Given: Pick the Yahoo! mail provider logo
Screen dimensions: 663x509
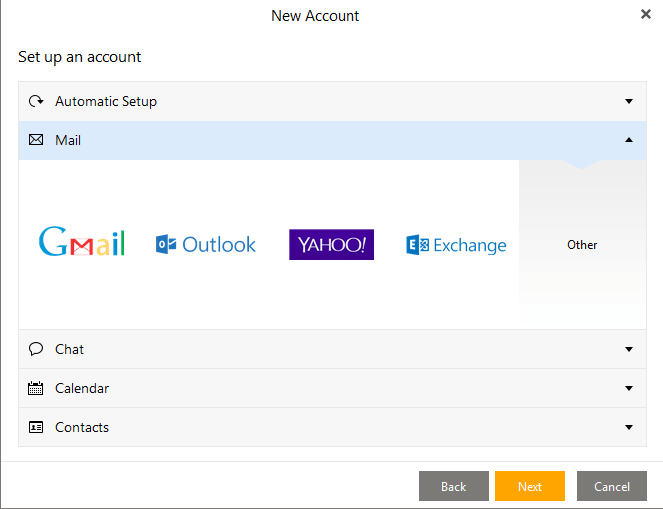Looking at the screenshot, I should tap(331, 245).
